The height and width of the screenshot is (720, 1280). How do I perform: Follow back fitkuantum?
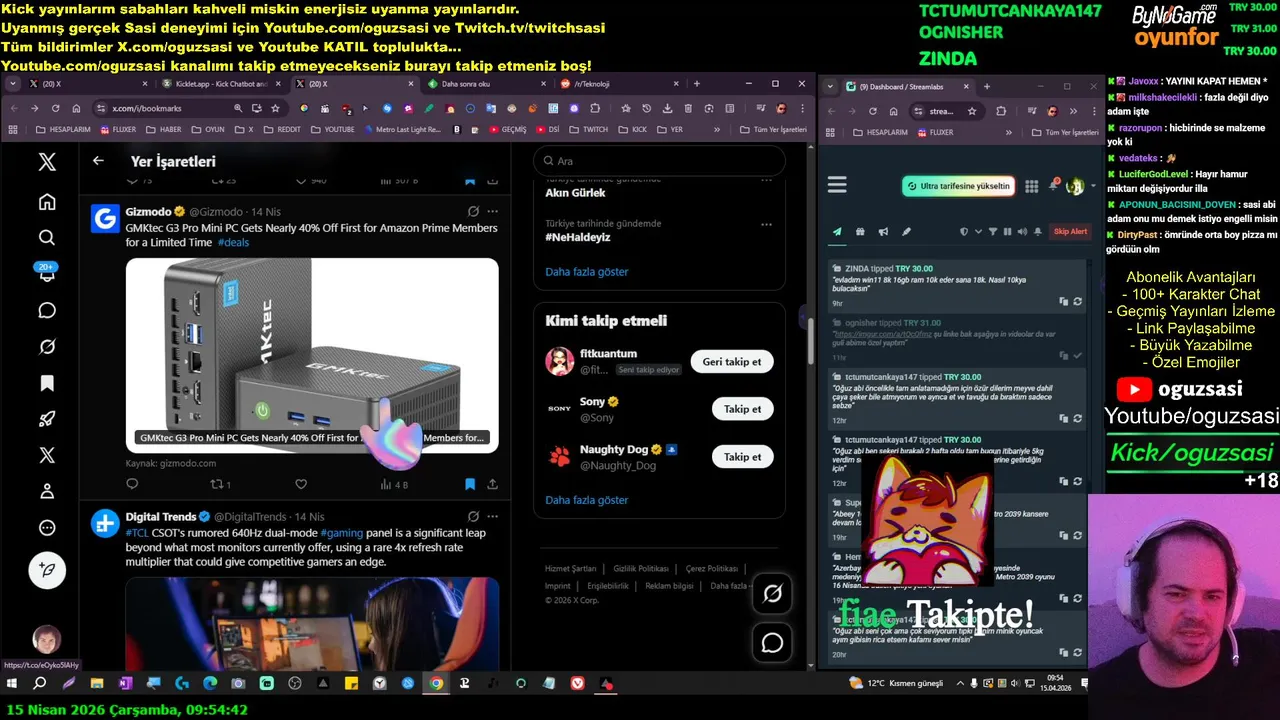coord(732,362)
